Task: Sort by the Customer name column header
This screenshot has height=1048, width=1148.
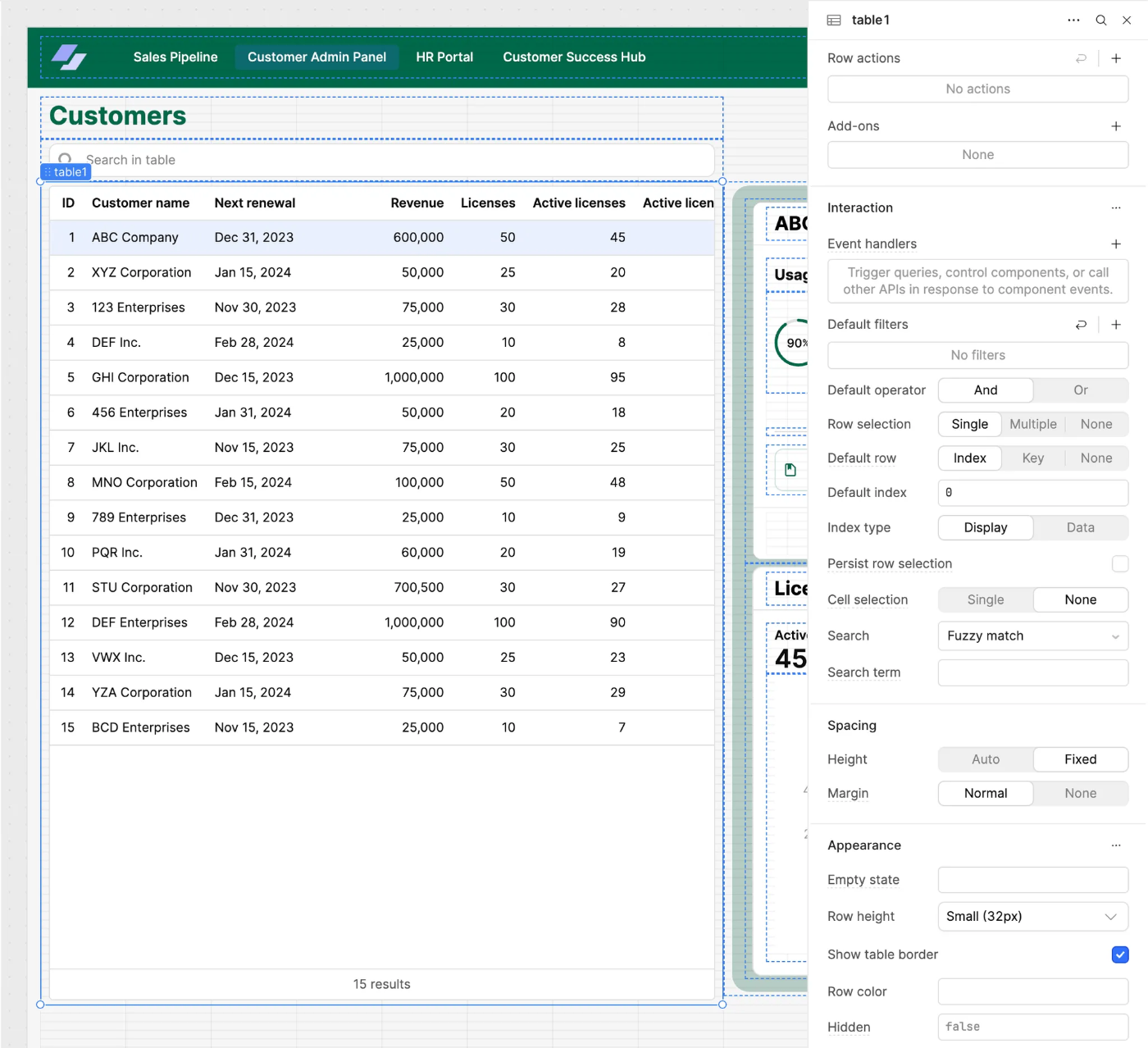Action: tap(141, 203)
